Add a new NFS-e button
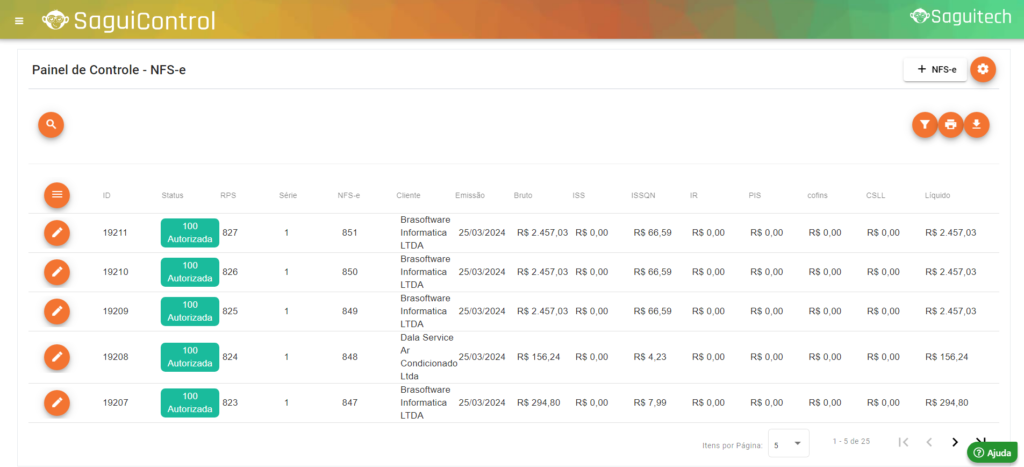 (x=934, y=69)
